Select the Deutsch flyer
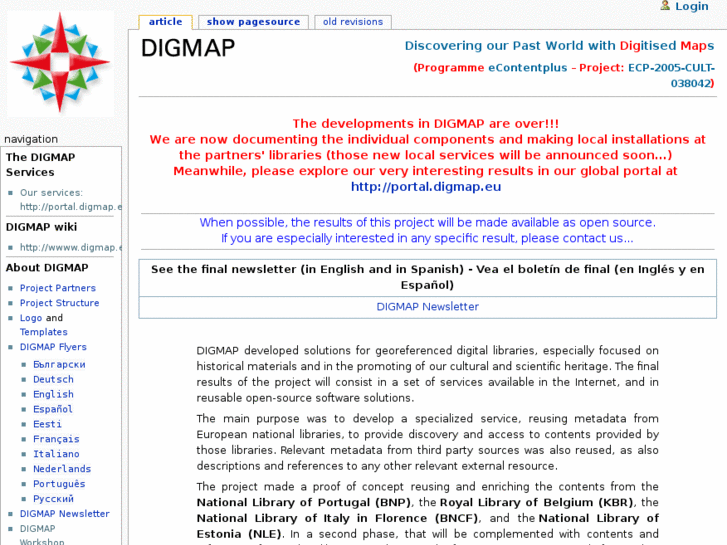 (53, 379)
